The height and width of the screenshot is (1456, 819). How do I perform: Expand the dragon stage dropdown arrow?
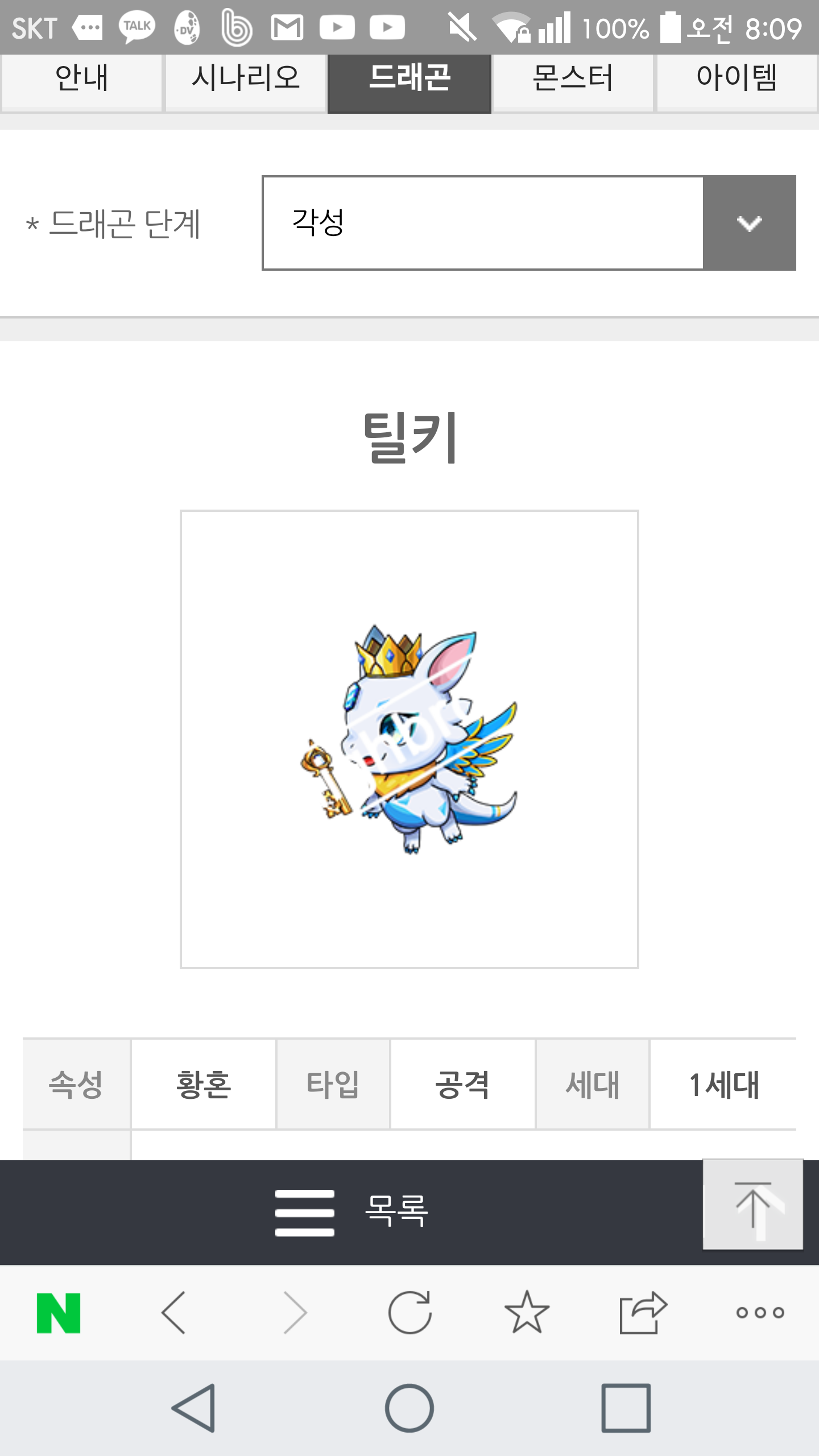(x=750, y=223)
